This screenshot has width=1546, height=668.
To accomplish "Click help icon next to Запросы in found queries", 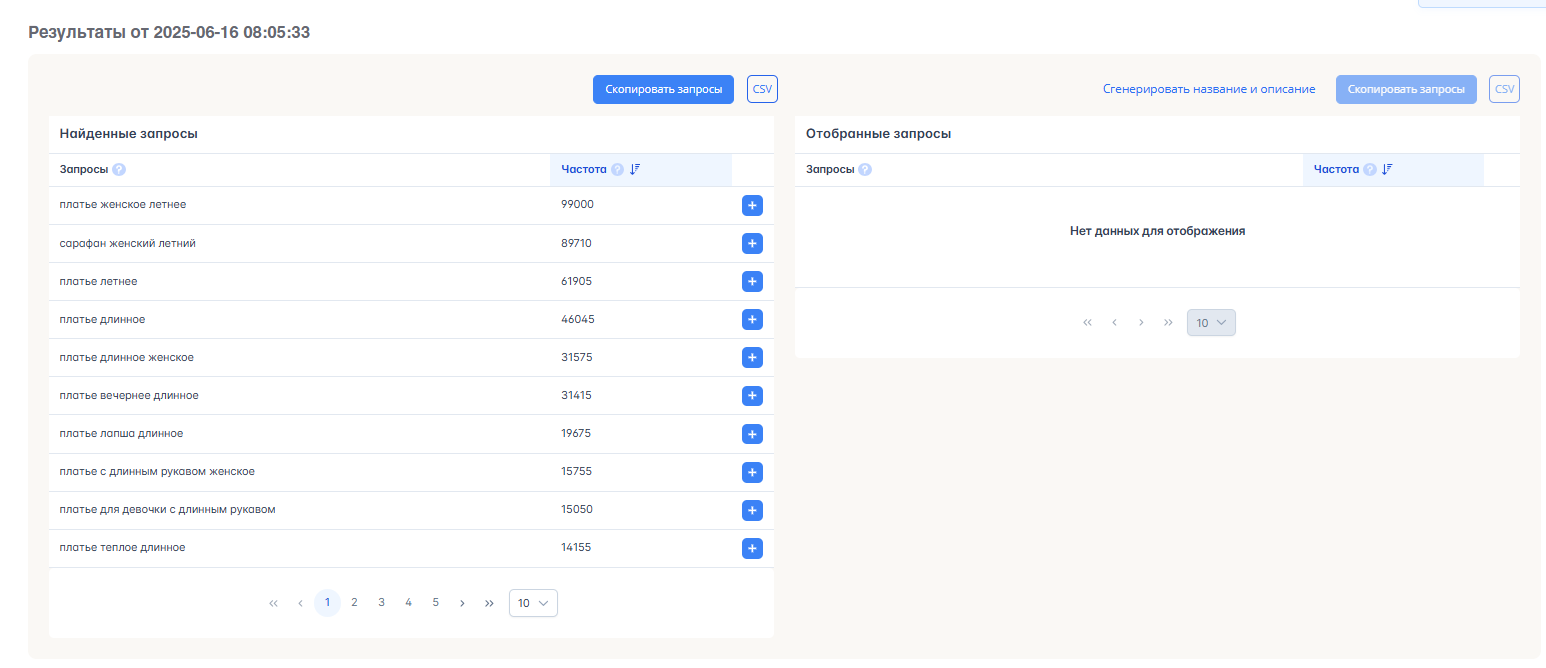I will 119,170.
